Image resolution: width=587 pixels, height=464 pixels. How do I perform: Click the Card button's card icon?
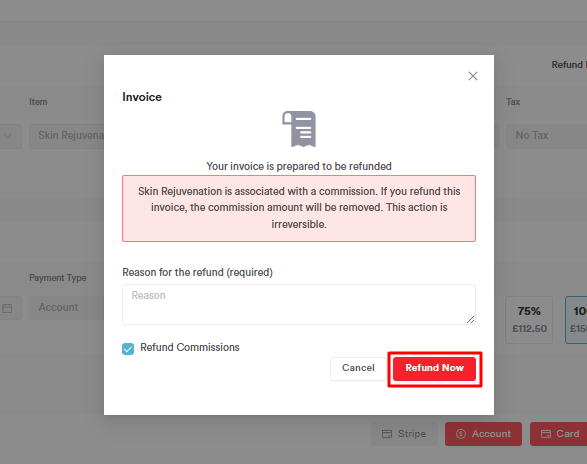pos(546,434)
